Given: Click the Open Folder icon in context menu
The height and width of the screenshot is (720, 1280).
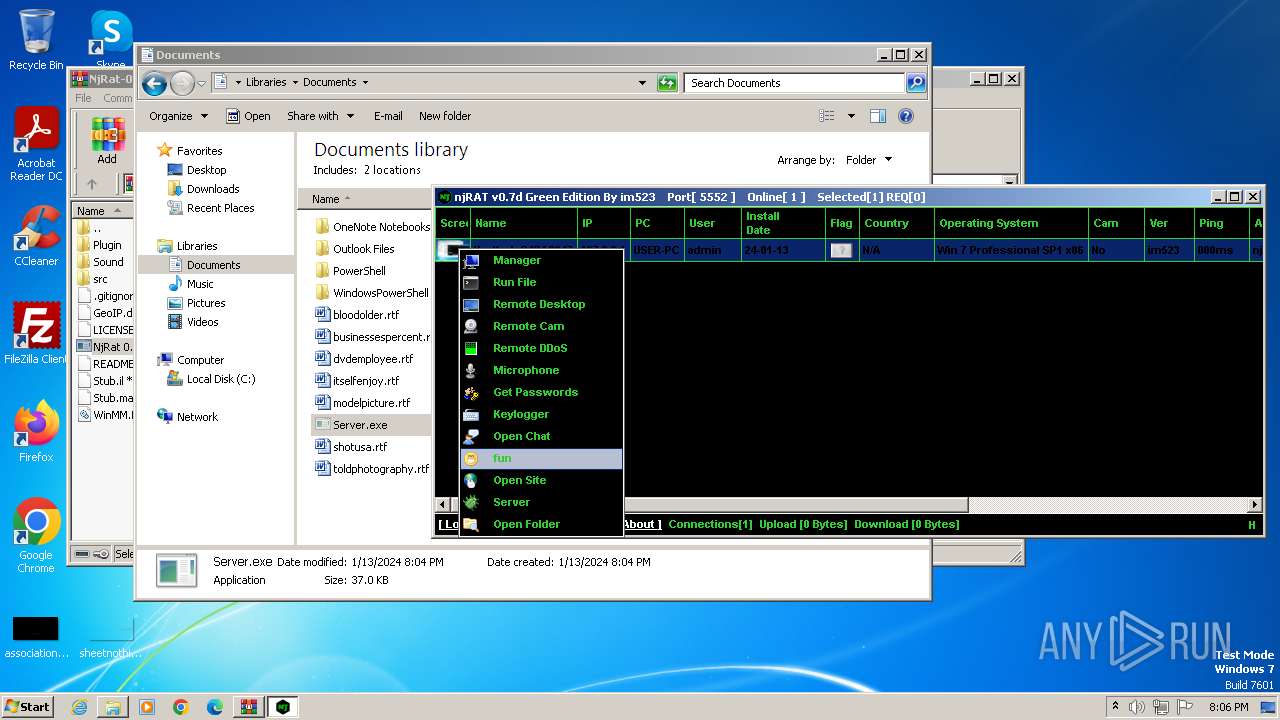Looking at the screenshot, I should [471, 525].
